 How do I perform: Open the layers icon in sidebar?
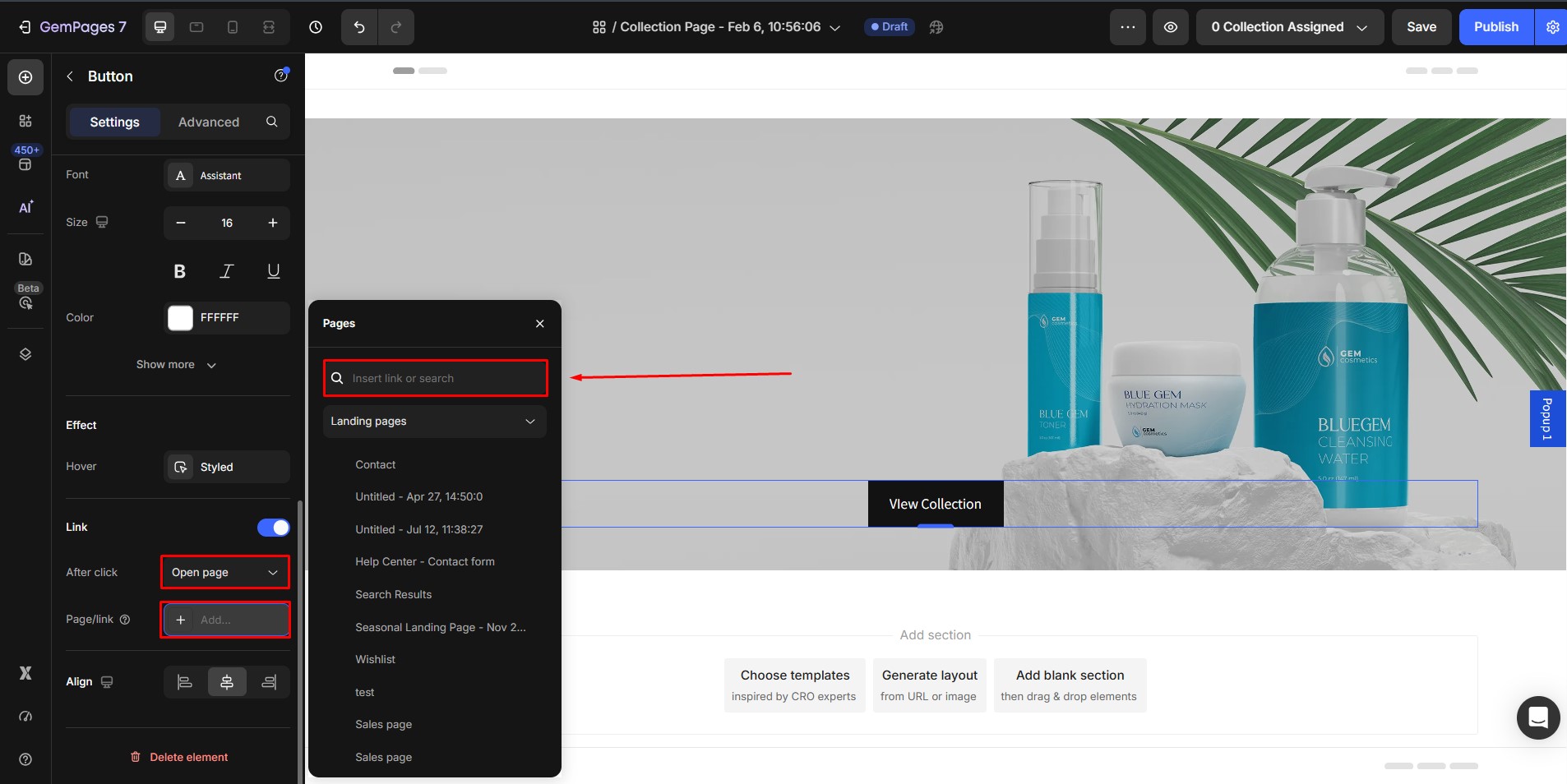[25, 354]
